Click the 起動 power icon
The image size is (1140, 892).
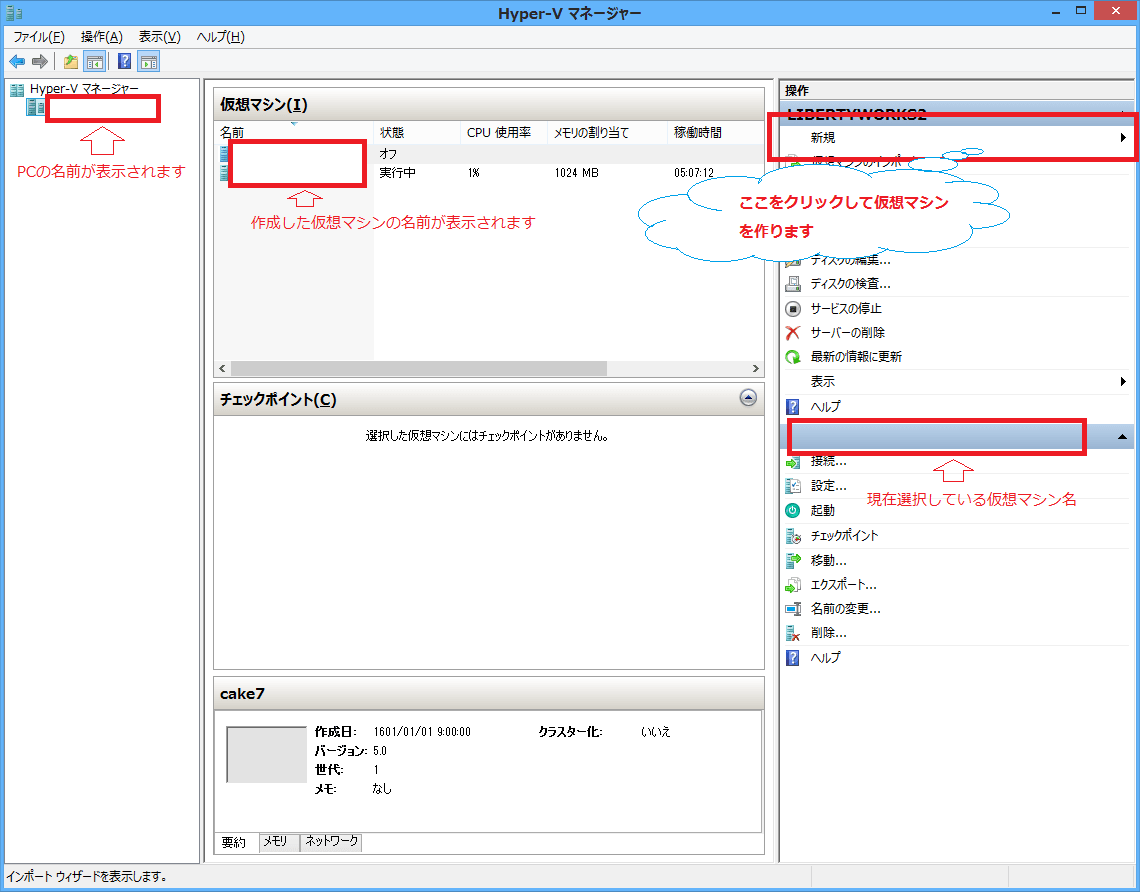(793, 511)
